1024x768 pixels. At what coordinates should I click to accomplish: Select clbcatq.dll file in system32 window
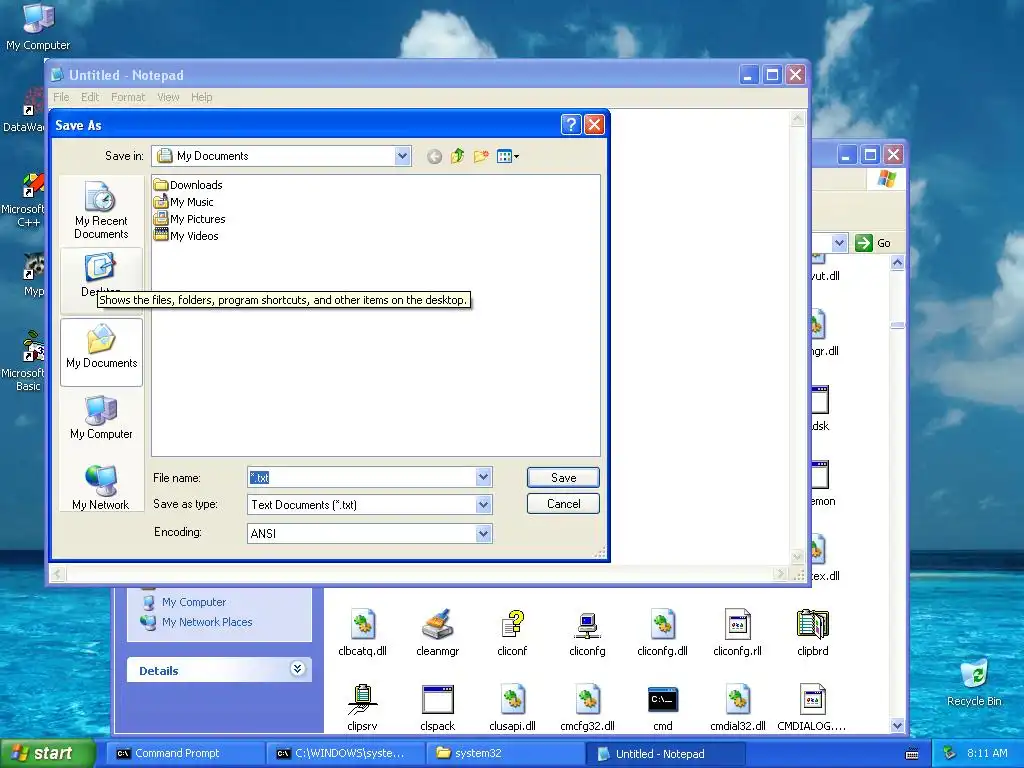(x=362, y=633)
